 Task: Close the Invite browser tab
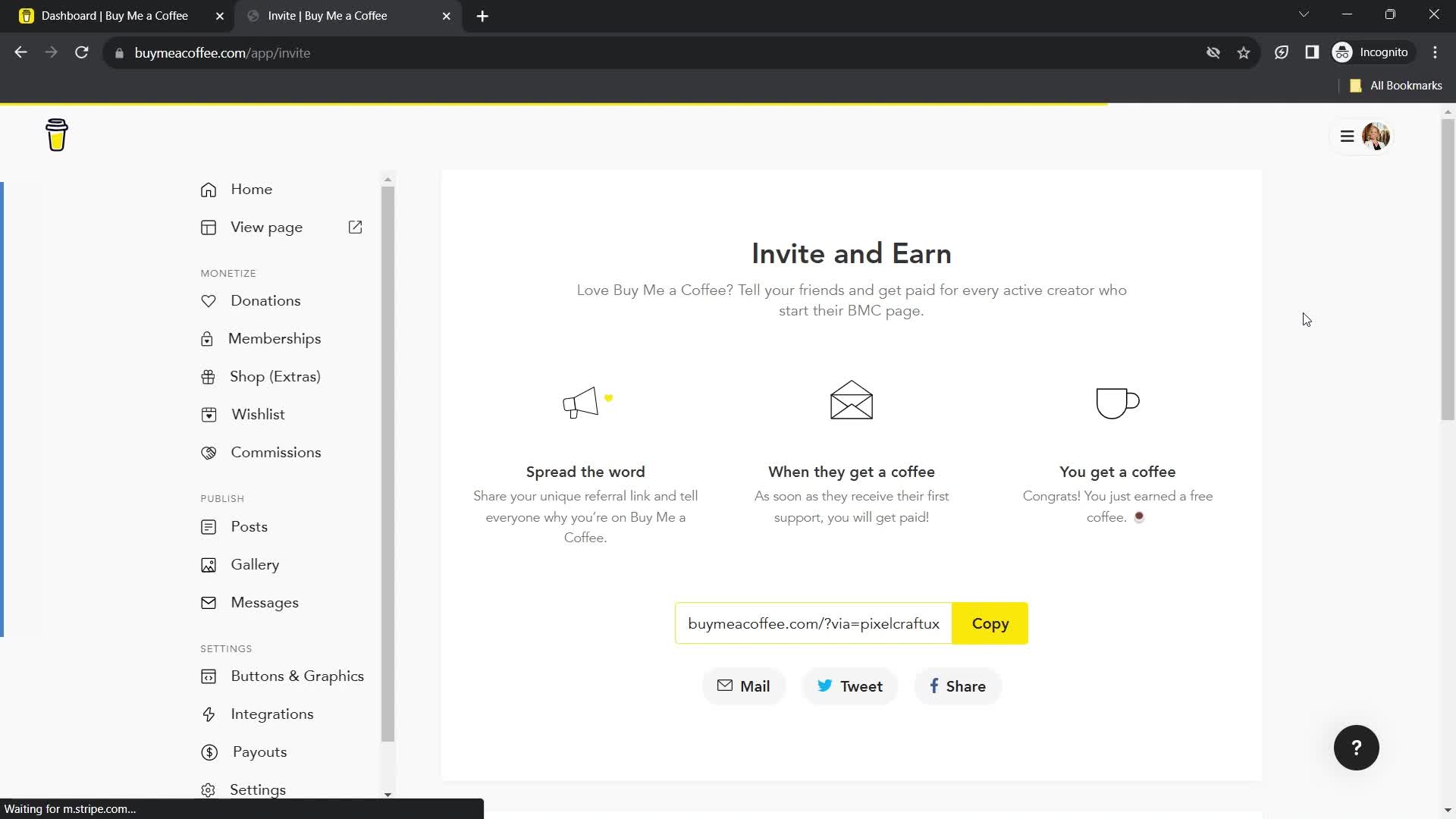[446, 16]
